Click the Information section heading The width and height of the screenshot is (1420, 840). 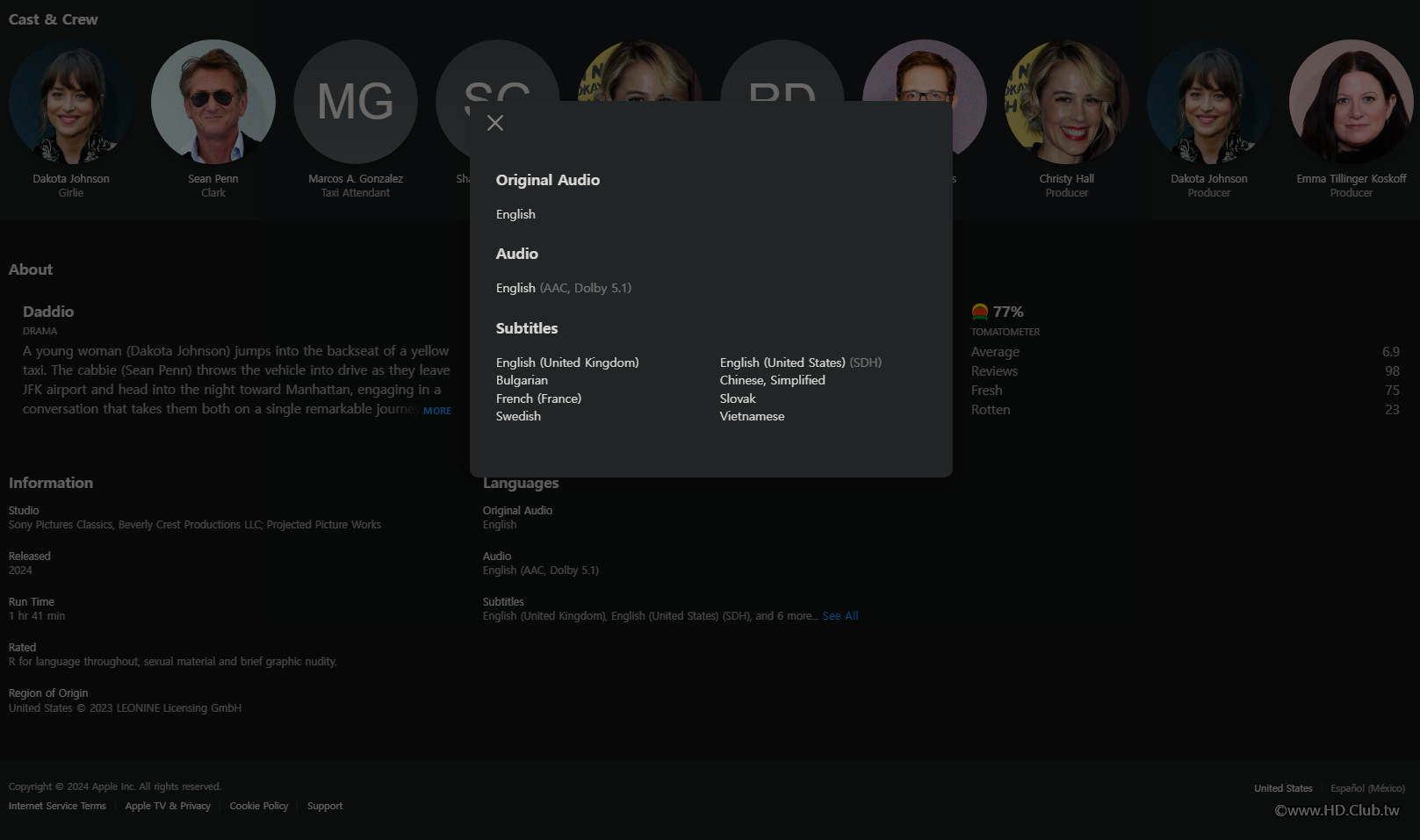tap(51, 483)
